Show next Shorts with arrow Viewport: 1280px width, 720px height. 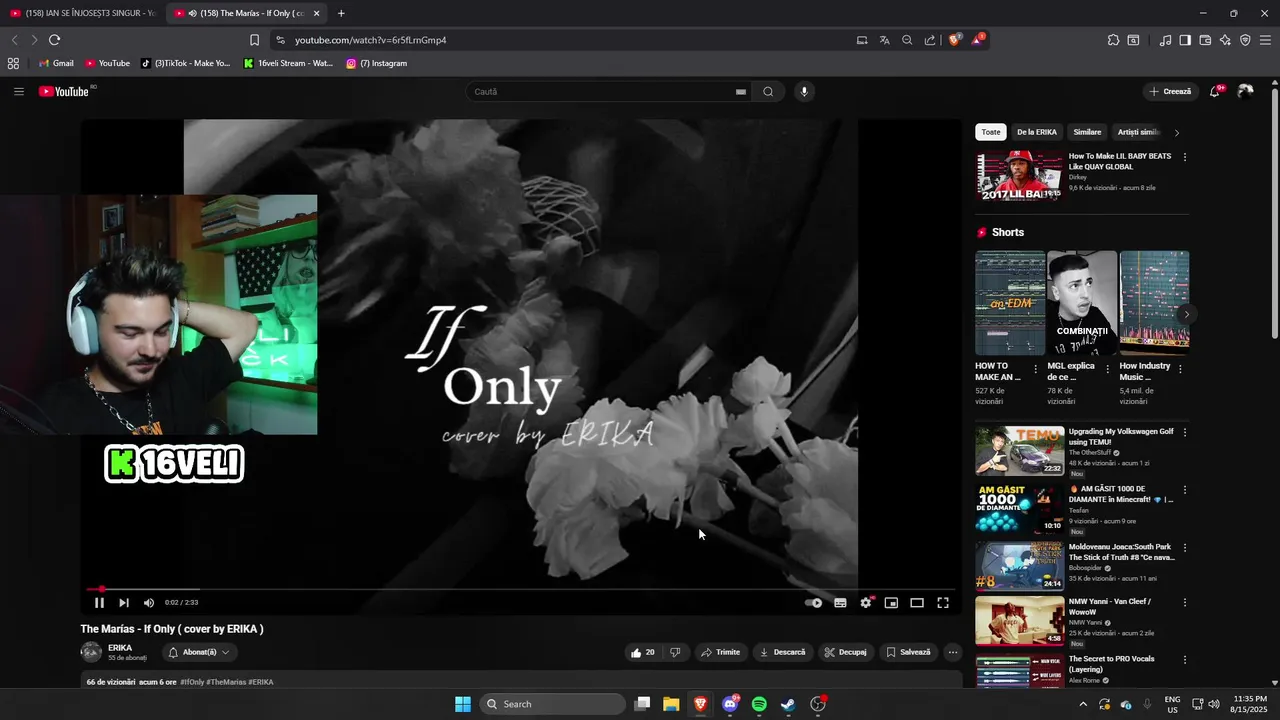(x=1187, y=314)
